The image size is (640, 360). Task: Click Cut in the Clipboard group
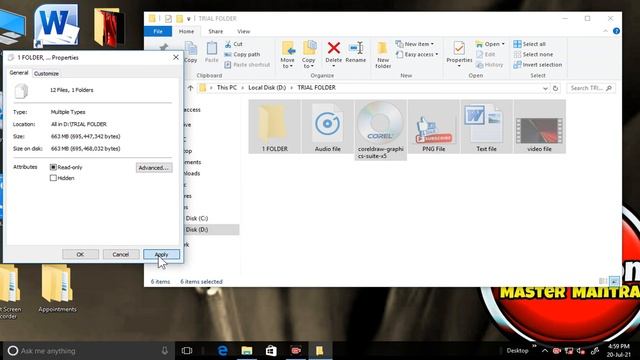(x=234, y=44)
